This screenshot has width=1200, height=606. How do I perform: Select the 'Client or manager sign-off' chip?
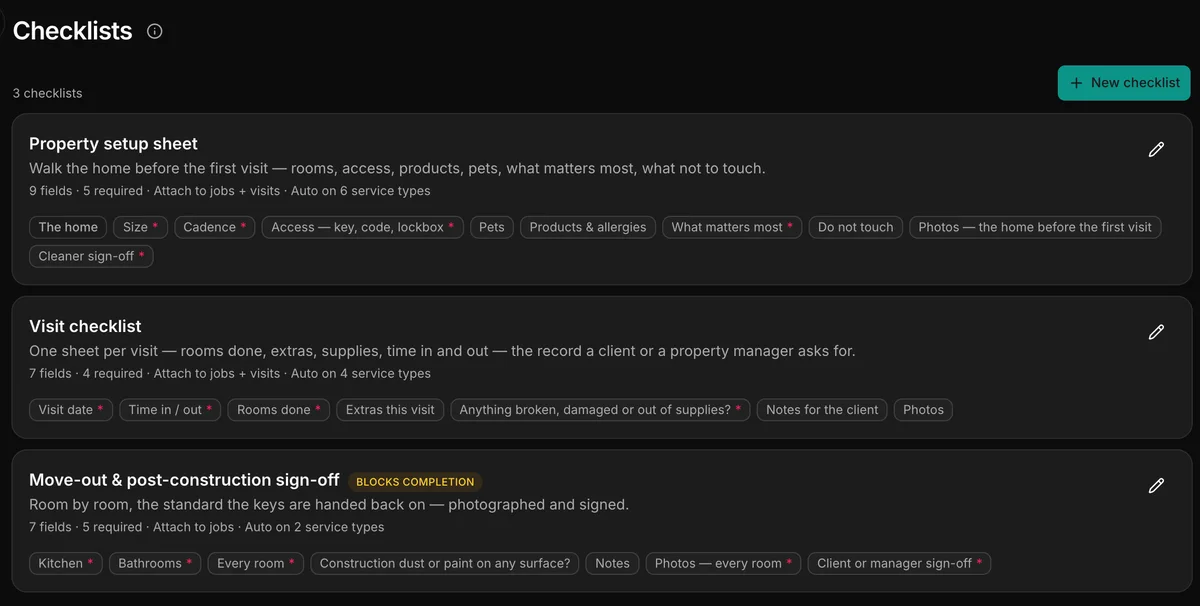pyautogui.click(x=899, y=563)
